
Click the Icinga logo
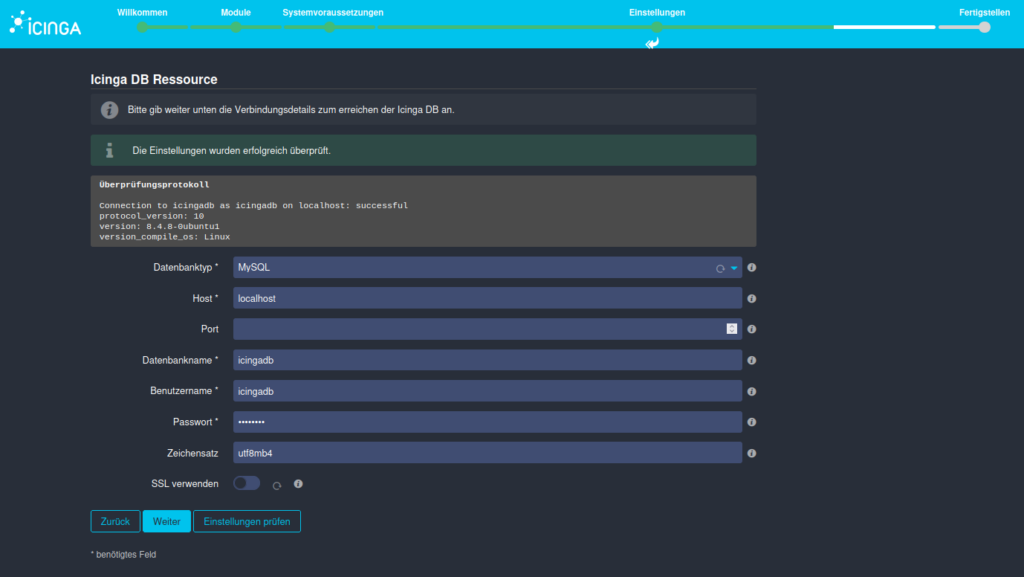click(45, 23)
